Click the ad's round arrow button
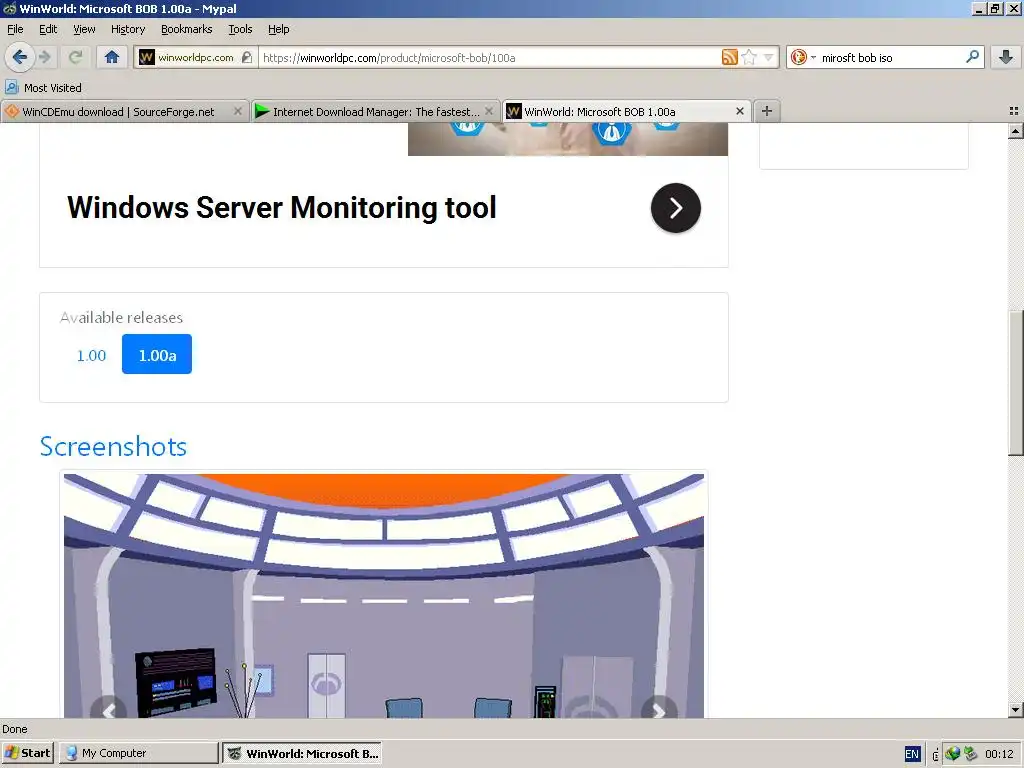Image resolution: width=1024 pixels, height=768 pixels. [676, 208]
